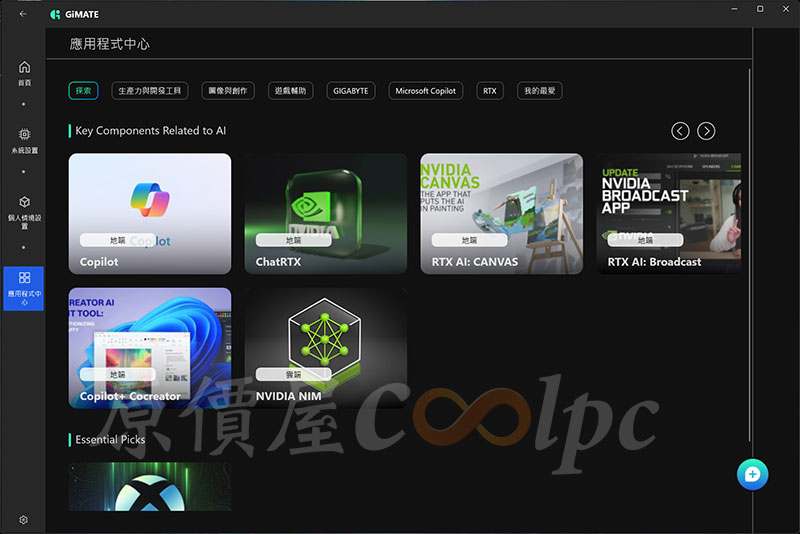The image size is (800, 534).
Task: Select the 生產力與開發工具 tab
Action: tap(149, 91)
